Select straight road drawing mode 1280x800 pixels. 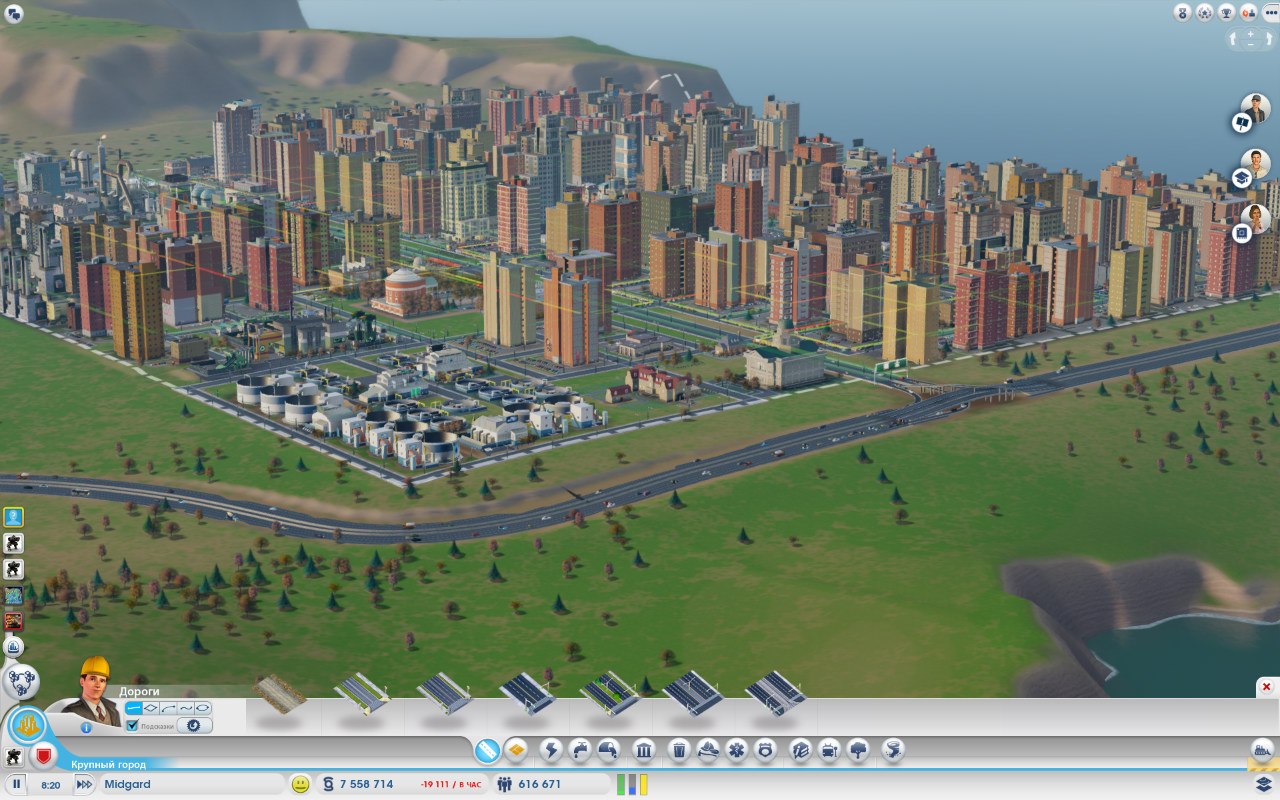pos(134,708)
